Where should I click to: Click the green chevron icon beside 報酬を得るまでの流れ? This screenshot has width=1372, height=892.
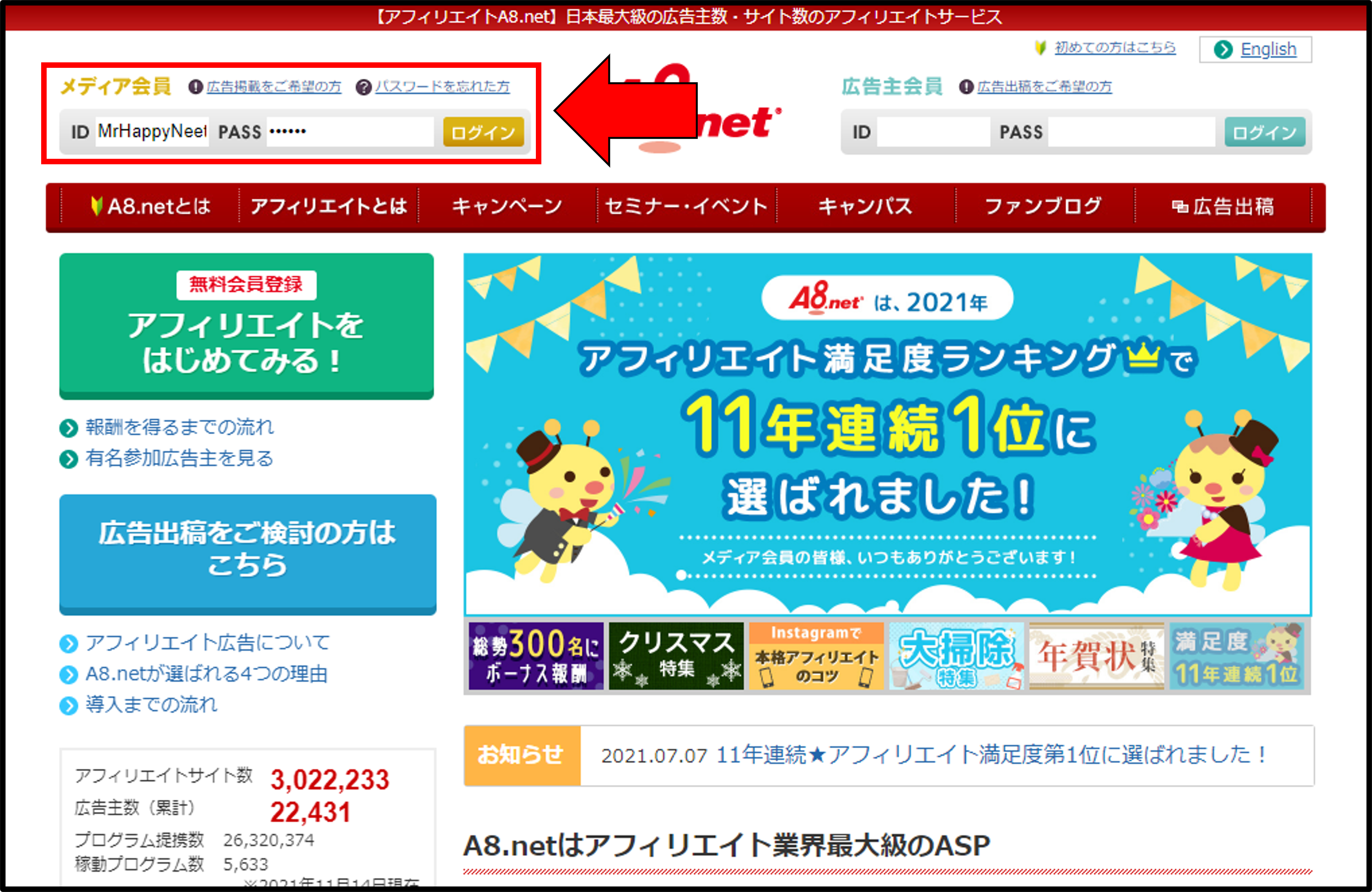69,429
